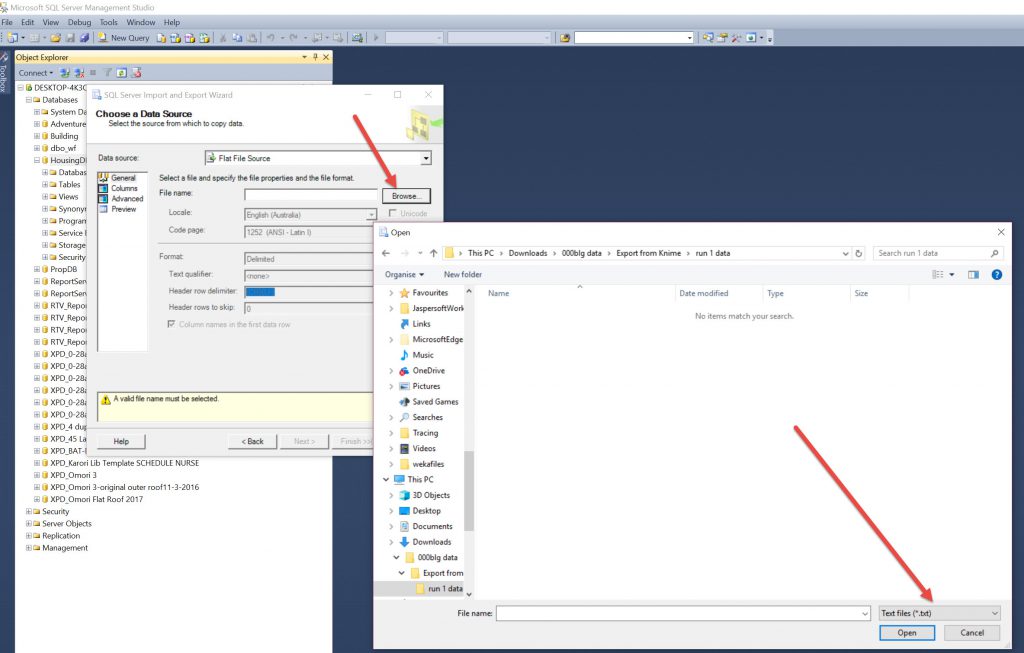Click the File name field in Open dialog

point(682,612)
